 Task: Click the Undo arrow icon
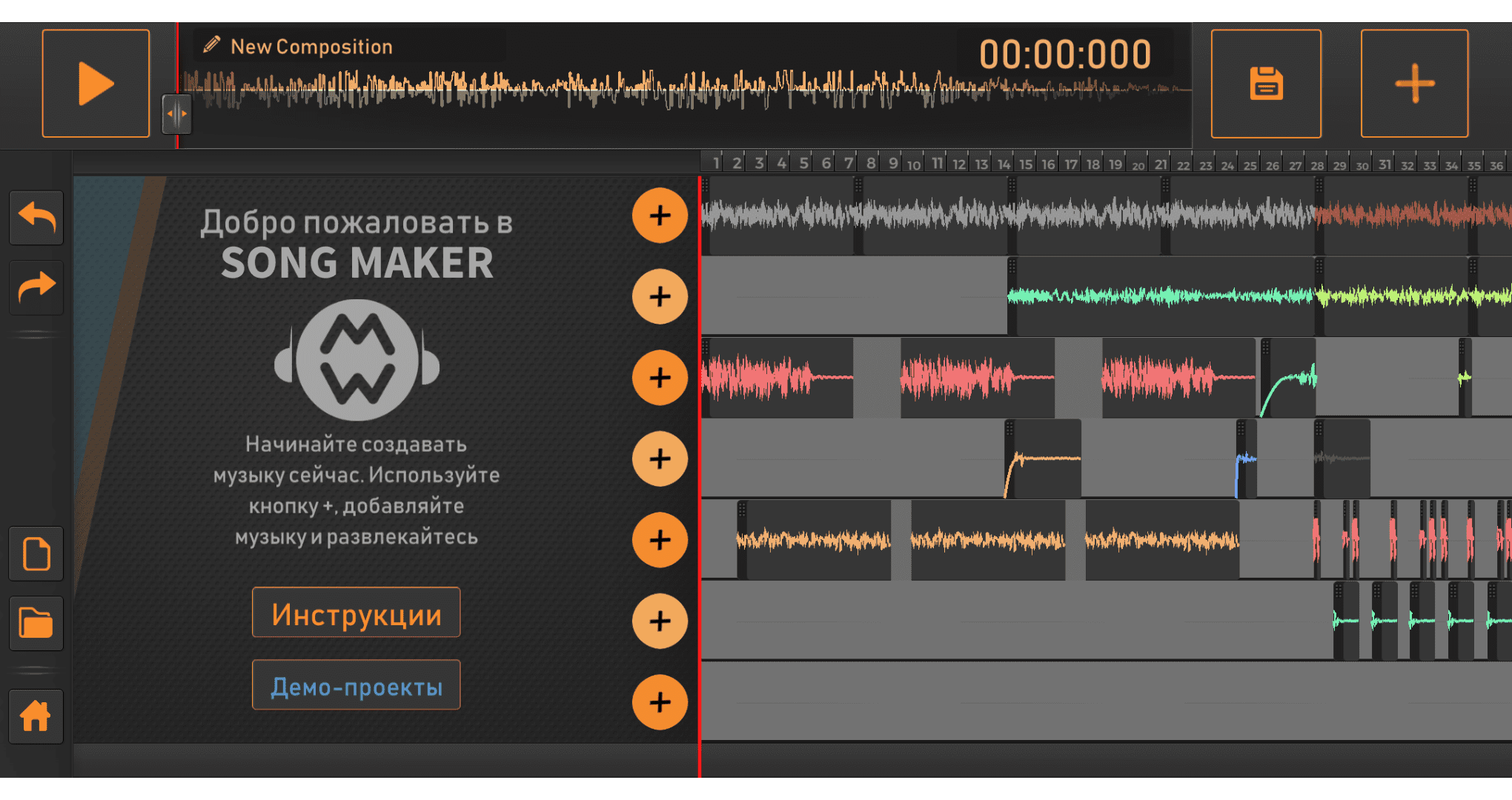(36, 218)
